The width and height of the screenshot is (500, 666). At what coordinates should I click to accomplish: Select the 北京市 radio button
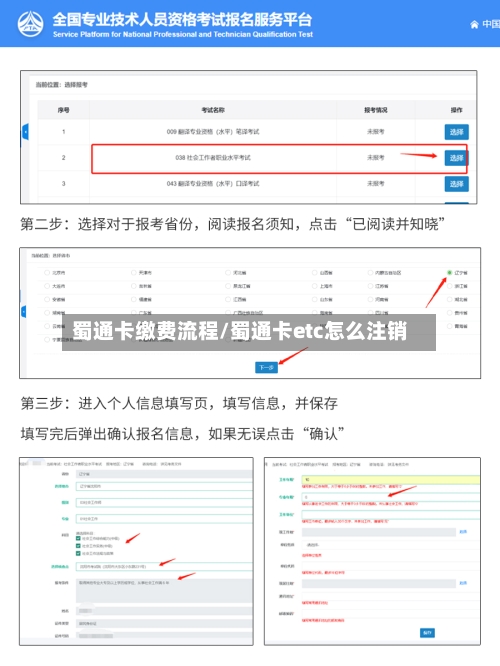point(47,273)
